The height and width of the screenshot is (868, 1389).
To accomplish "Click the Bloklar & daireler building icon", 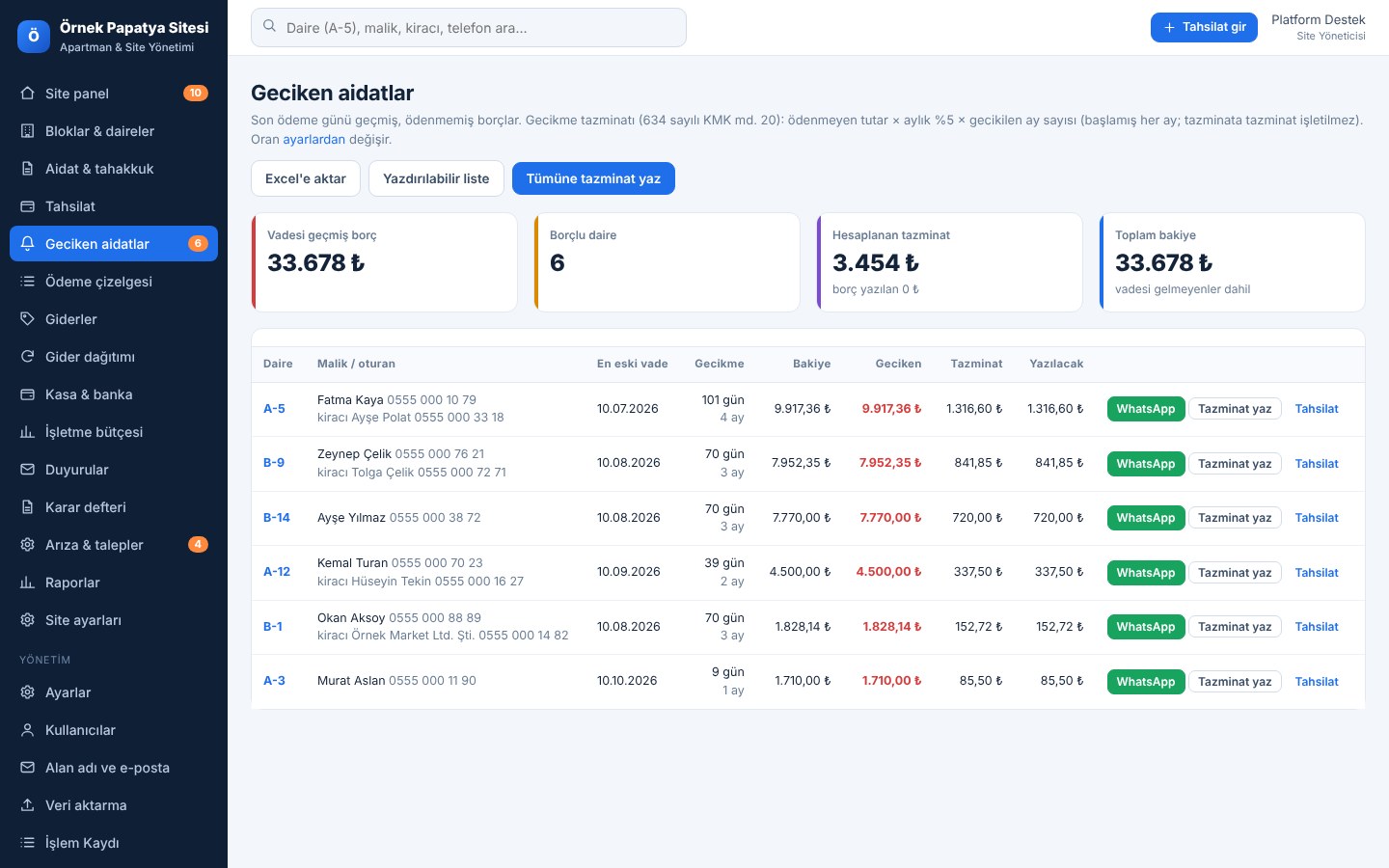I will coord(27,131).
